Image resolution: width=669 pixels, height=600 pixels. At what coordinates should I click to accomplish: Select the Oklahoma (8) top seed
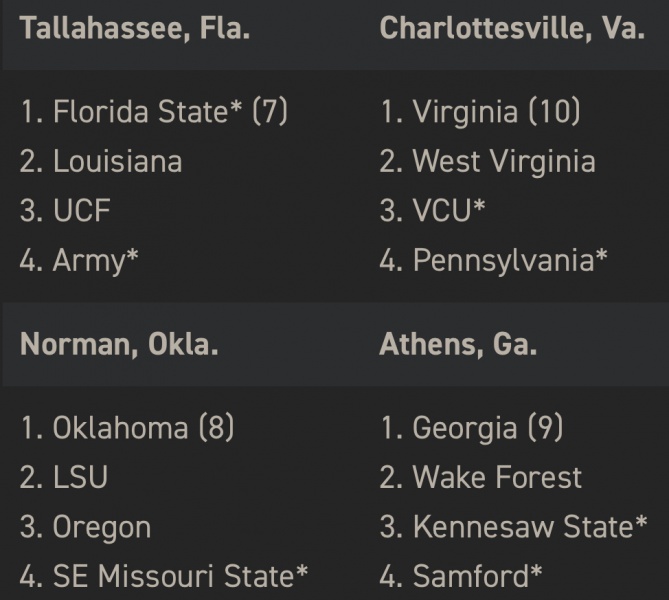[127, 428]
